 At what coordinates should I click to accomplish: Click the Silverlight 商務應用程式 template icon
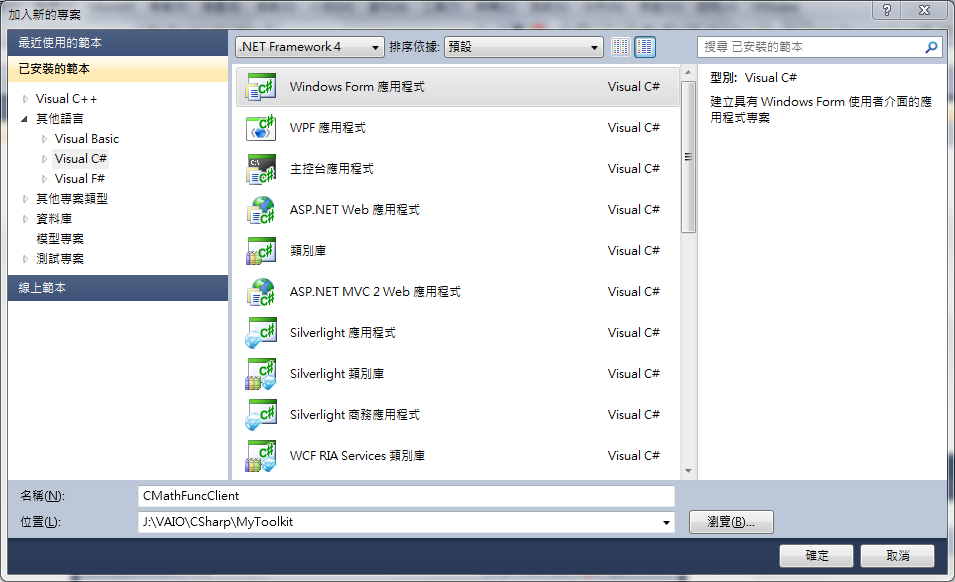point(261,415)
